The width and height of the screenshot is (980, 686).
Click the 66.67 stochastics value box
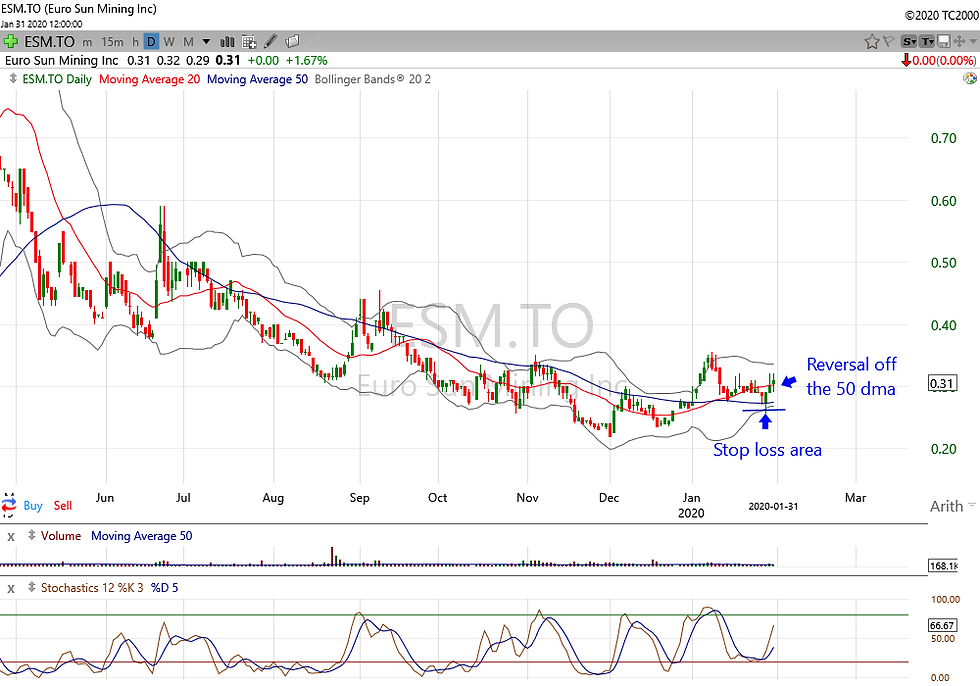click(x=942, y=625)
